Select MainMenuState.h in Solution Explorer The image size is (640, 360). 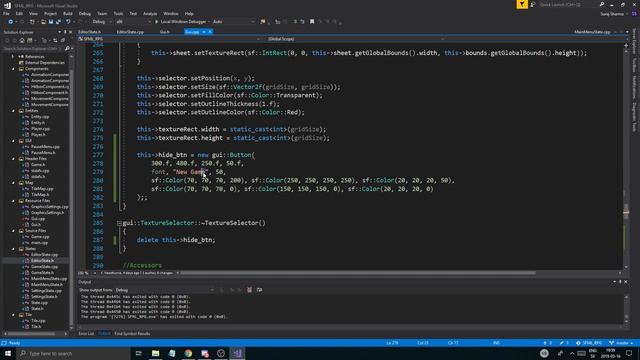(47, 284)
